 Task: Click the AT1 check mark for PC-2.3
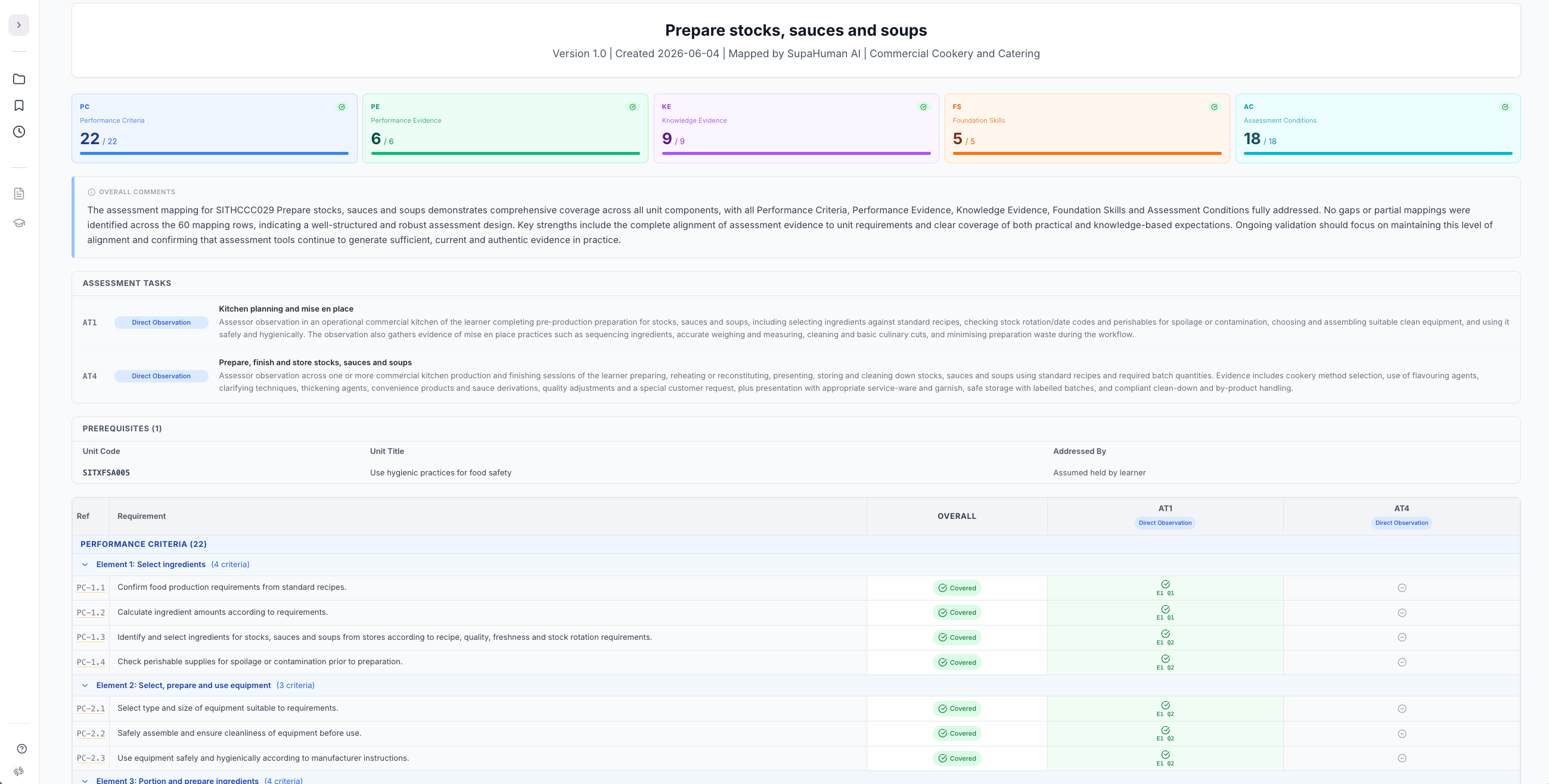pyautogui.click(x=1165, y=755)
